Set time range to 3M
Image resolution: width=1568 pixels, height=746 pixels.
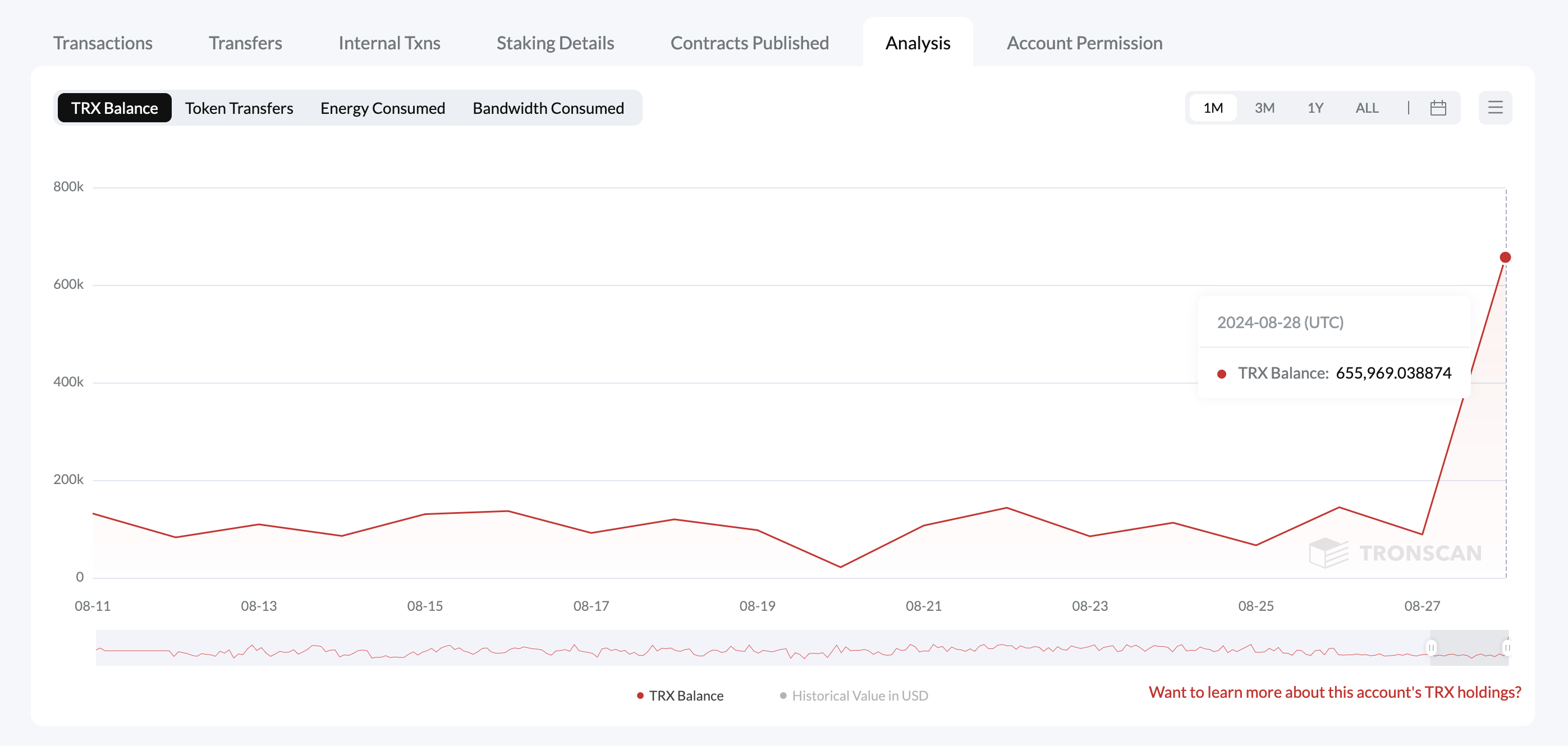point(1264,108)
